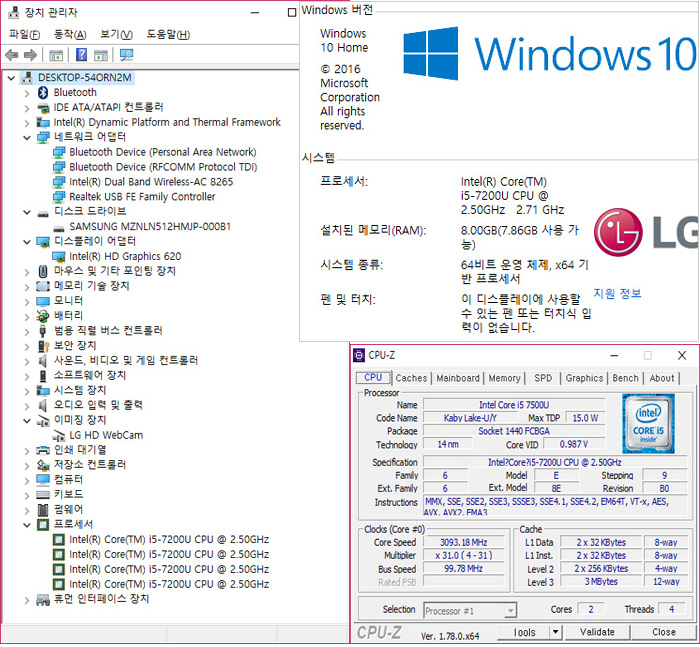
Task: Click the Bluetooth category icon
Action: pyautogui.click(x=43, y=92)
